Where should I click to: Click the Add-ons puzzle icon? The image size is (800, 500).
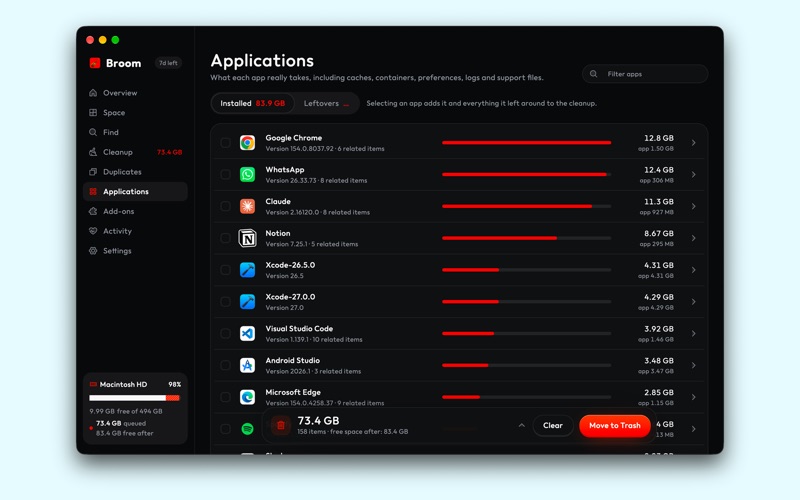(93, 211)
